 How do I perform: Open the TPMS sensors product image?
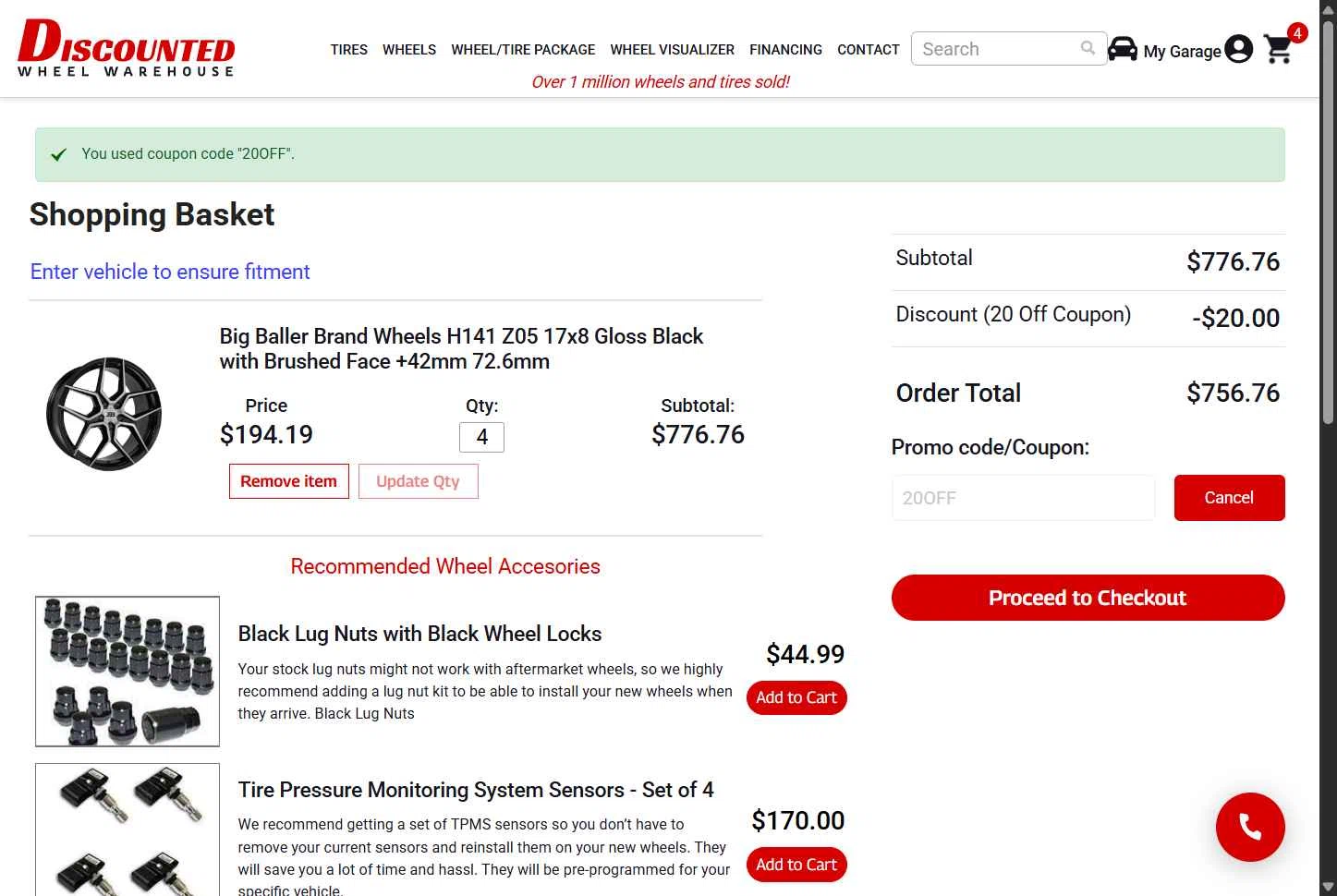coord(128,829)
